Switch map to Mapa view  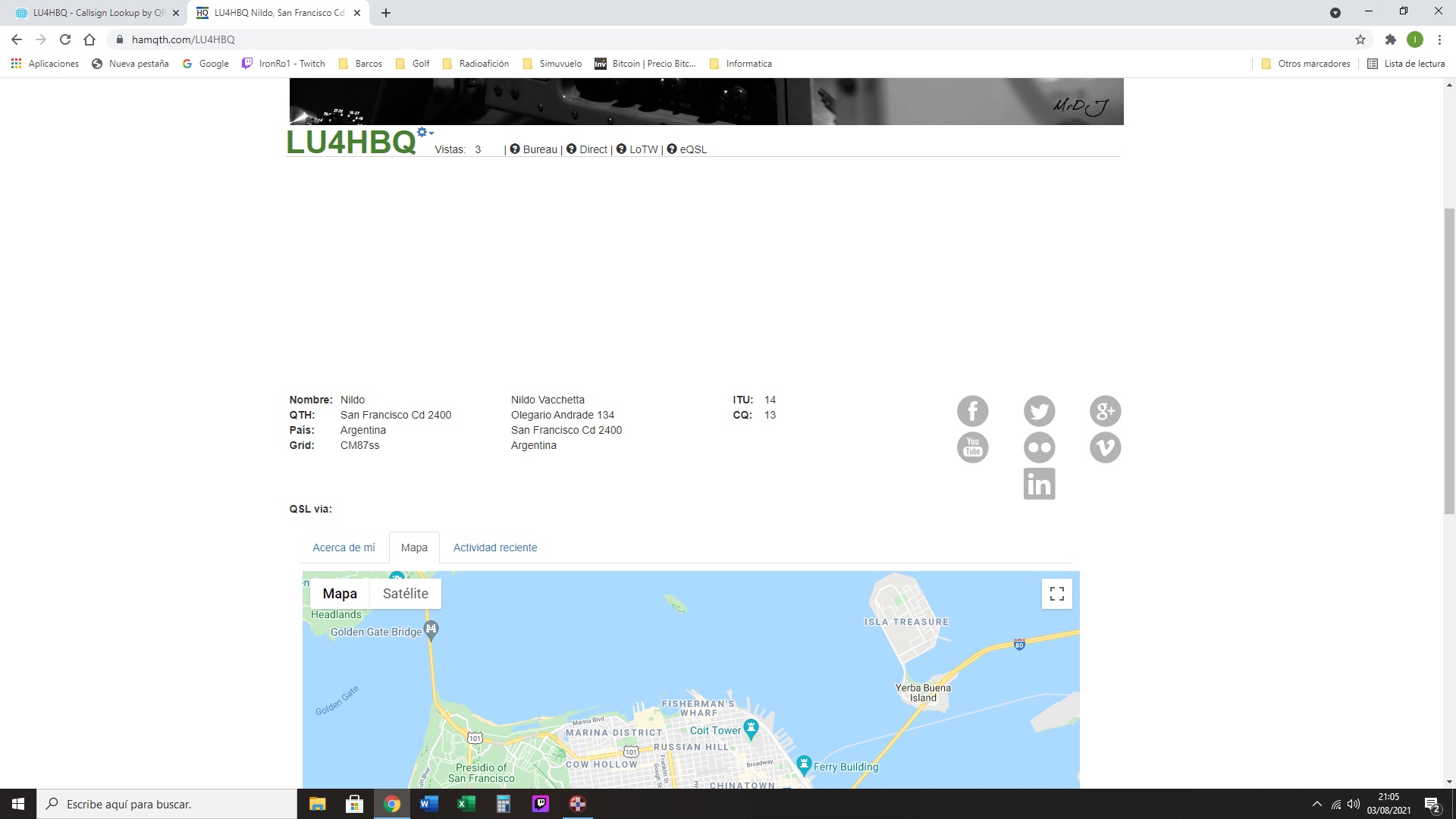pyautogui.click(x=339, y=594)
